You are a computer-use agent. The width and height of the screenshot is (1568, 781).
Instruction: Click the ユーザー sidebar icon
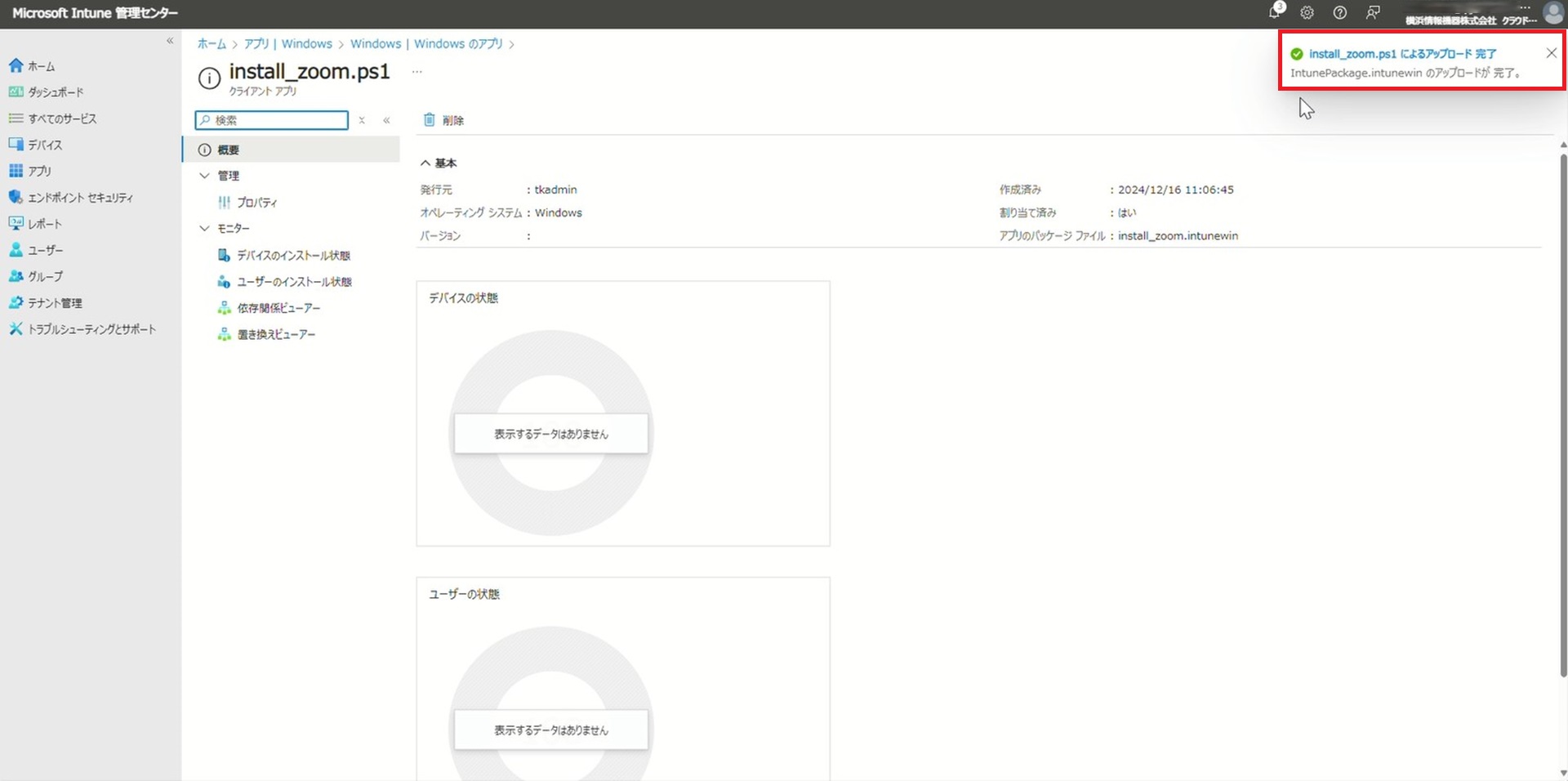(16, 250)
